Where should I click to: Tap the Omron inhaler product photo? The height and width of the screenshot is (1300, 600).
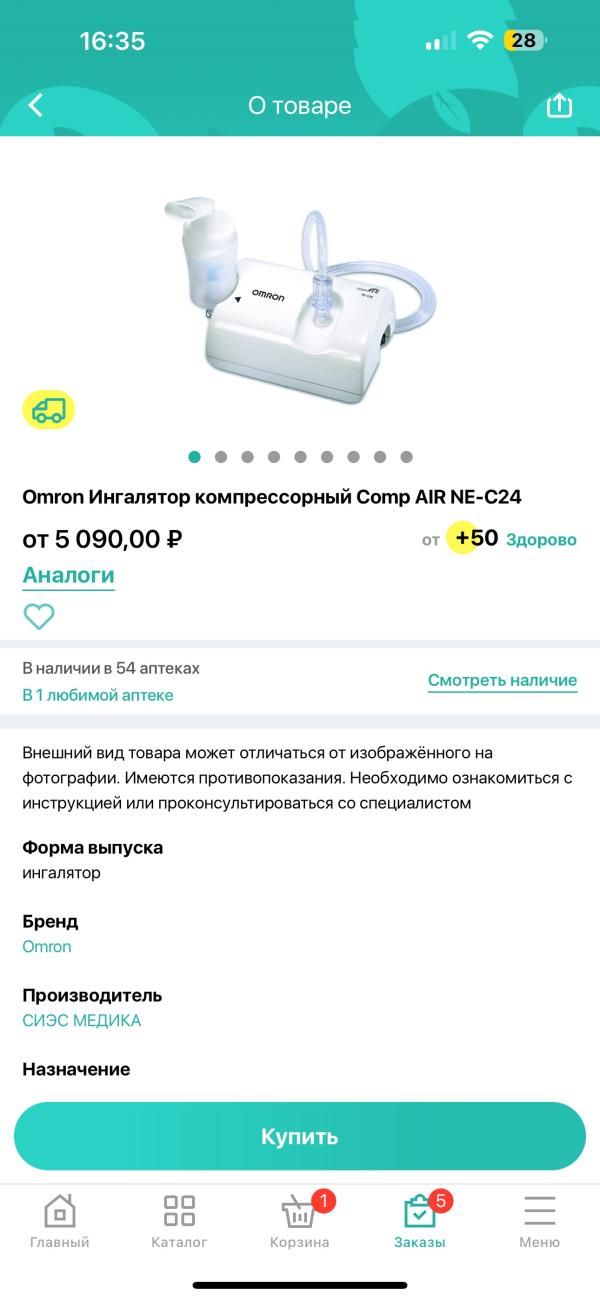tap(300, 300)
